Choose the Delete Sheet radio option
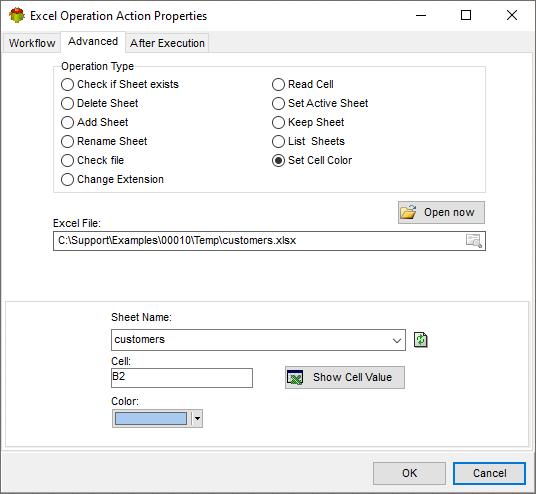 (x=99, y=103)
